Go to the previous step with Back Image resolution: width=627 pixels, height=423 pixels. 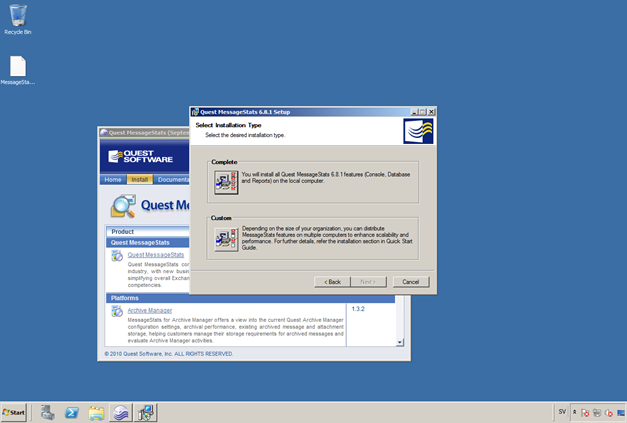[x=332, y=282]
